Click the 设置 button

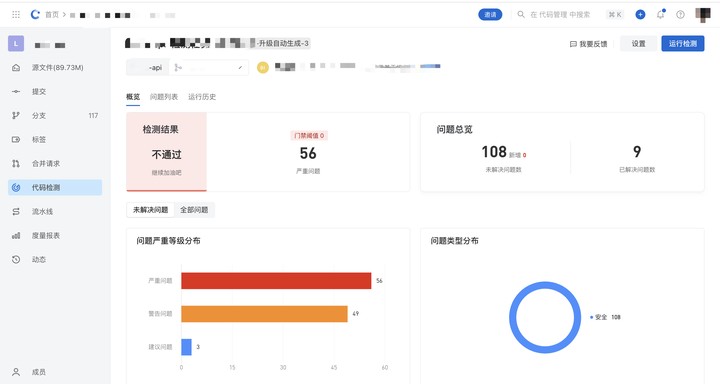[x=638, y=44]
